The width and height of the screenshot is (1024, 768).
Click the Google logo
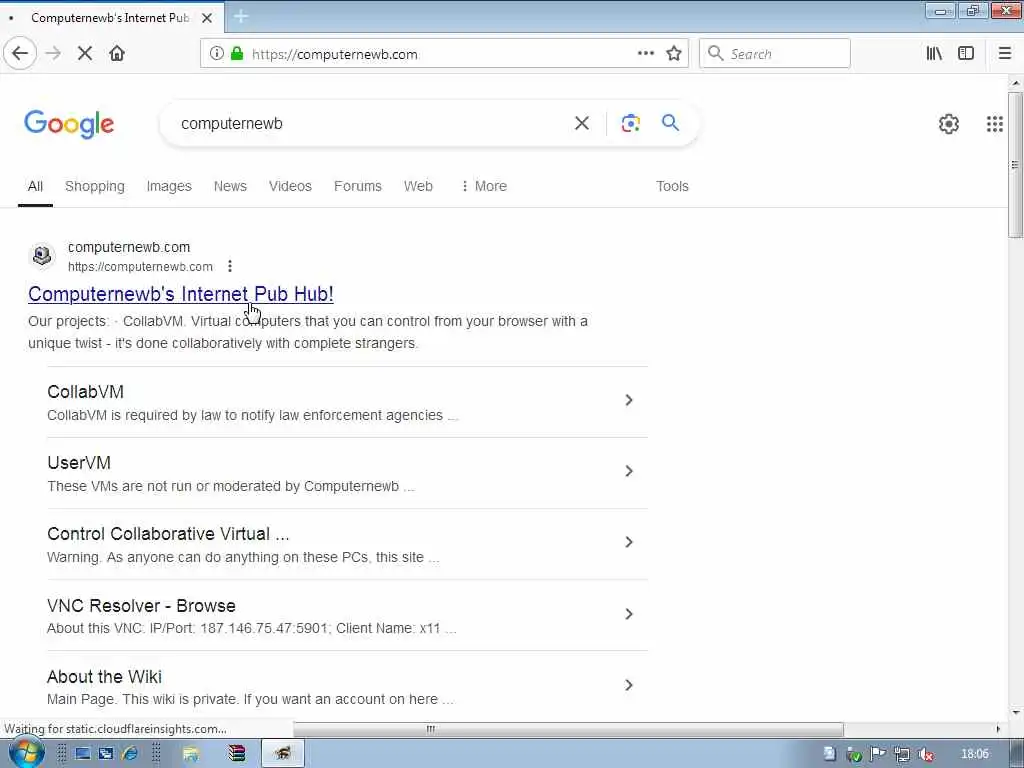click(69, 124)
